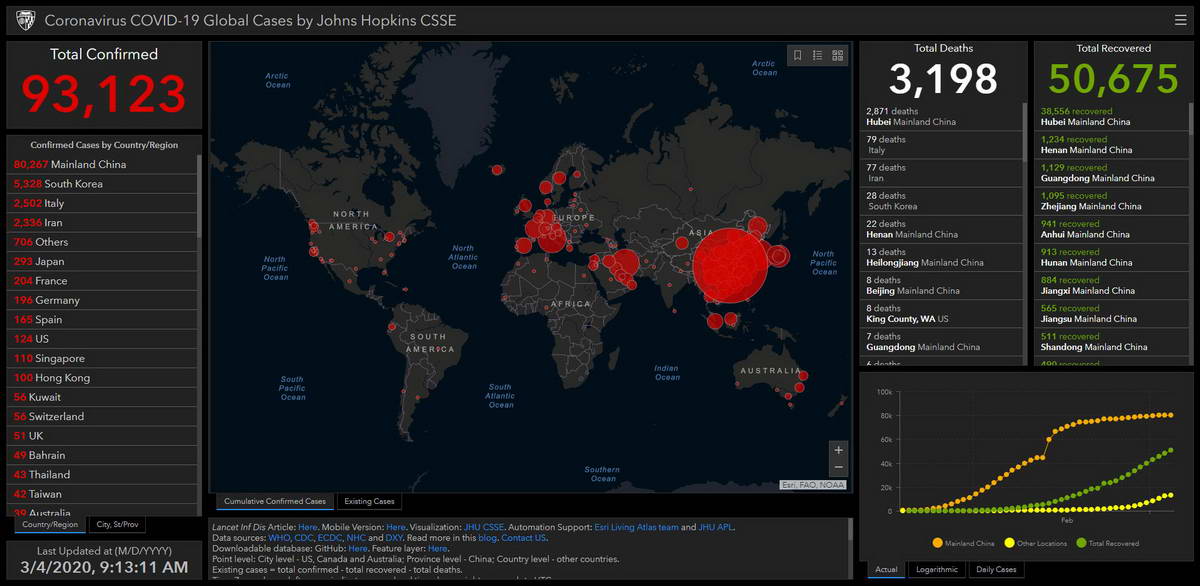Select the City, St/Prov list tab
Viewport: 1200px width, 586px height.
[x=117, y=524]
